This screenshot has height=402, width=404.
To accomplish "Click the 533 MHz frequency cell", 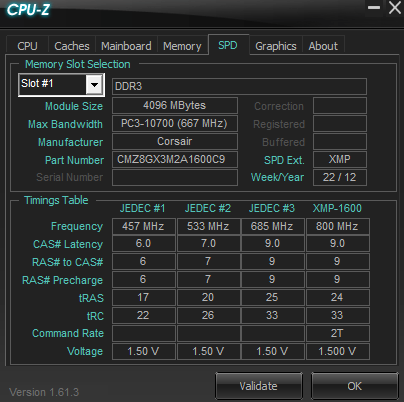I will pos(208,226).
